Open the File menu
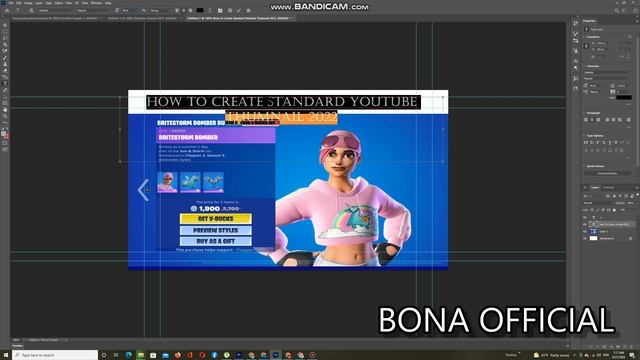The height and width of the screenshot is (360, 640). (x=11, y=3)
